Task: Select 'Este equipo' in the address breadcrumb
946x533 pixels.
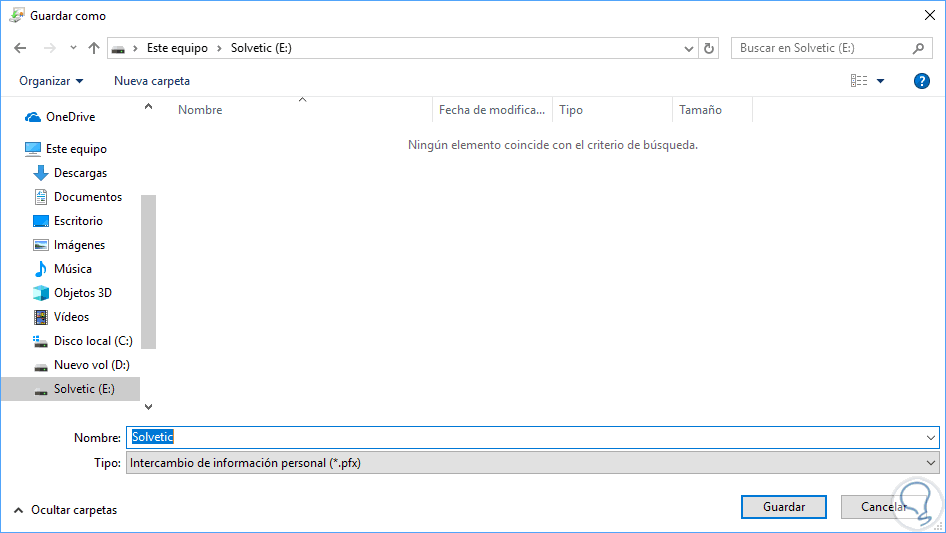Action: coord(177,48)
